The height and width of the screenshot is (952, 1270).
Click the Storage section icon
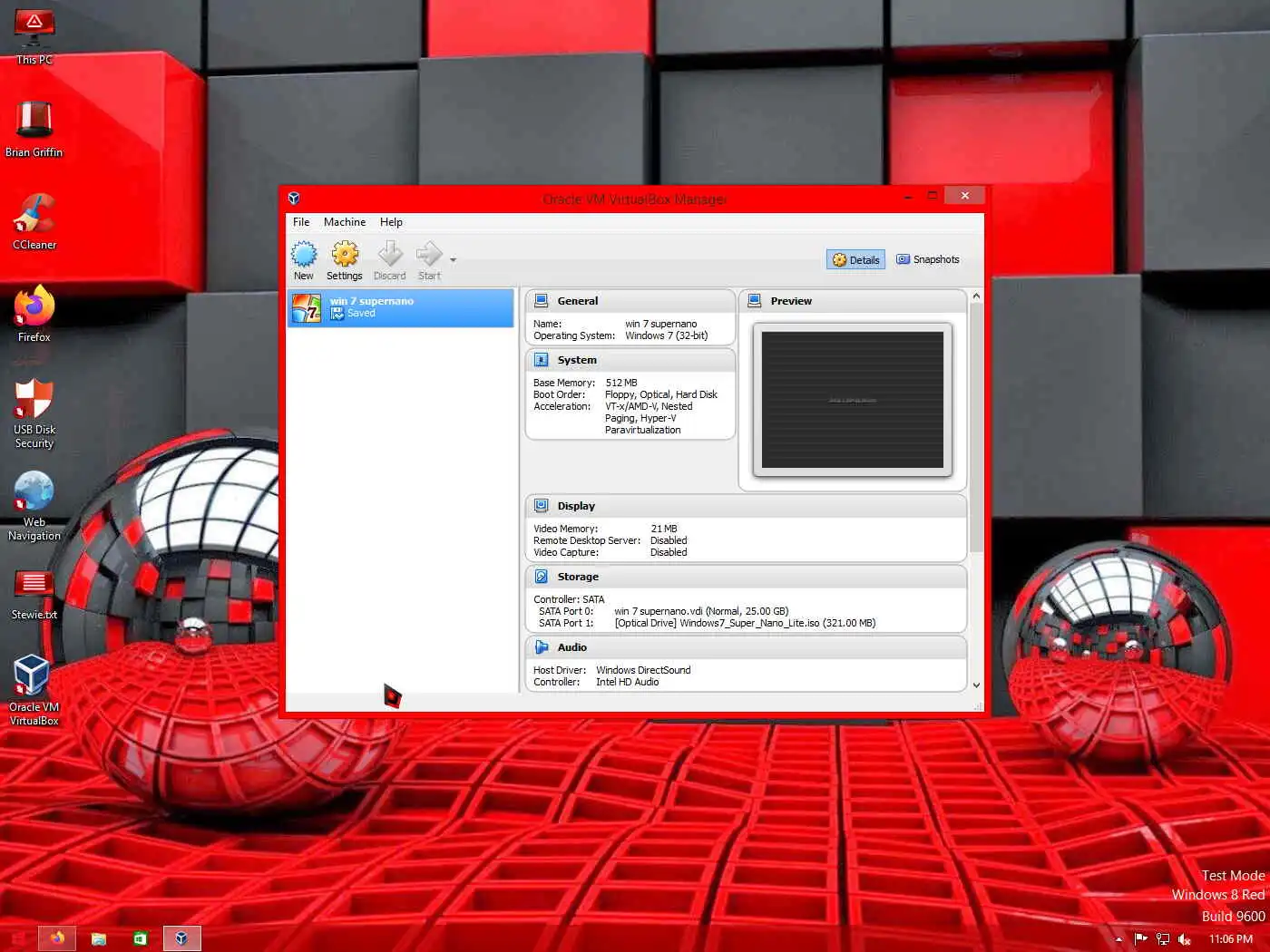542,577
